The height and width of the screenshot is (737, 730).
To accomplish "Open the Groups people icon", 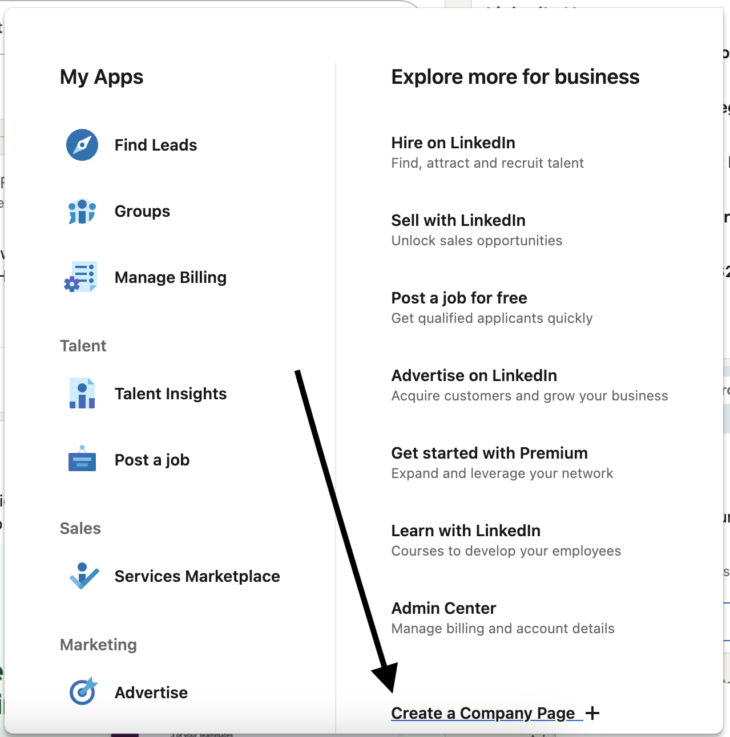I will [82, 211].
